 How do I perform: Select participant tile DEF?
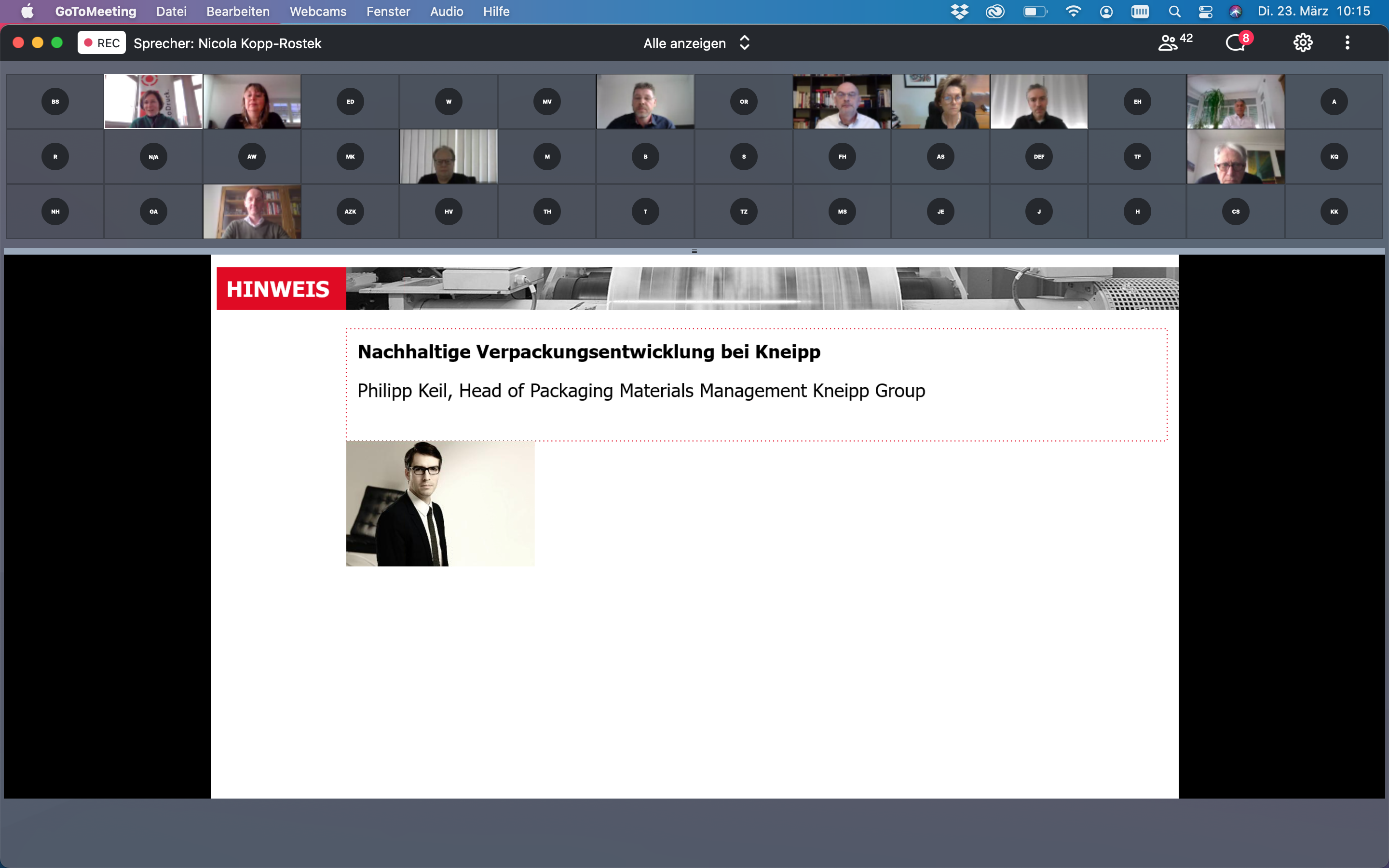click(x=1039, y=157)
